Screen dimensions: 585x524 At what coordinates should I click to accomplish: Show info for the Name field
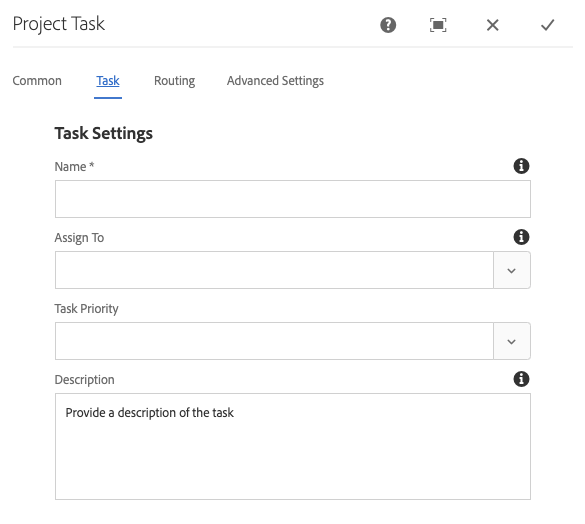pyautogui.click(x=521, y=166)
